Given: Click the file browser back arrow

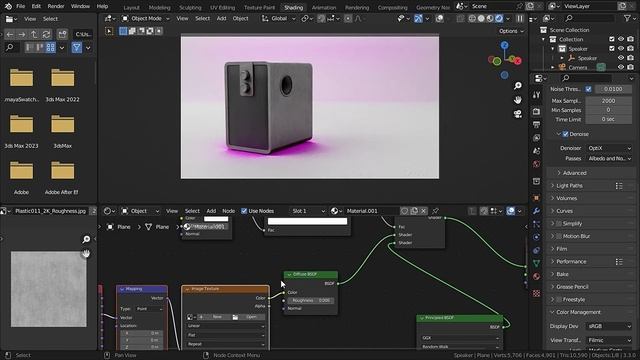Looking at the screenshot, I should (10, 34).
